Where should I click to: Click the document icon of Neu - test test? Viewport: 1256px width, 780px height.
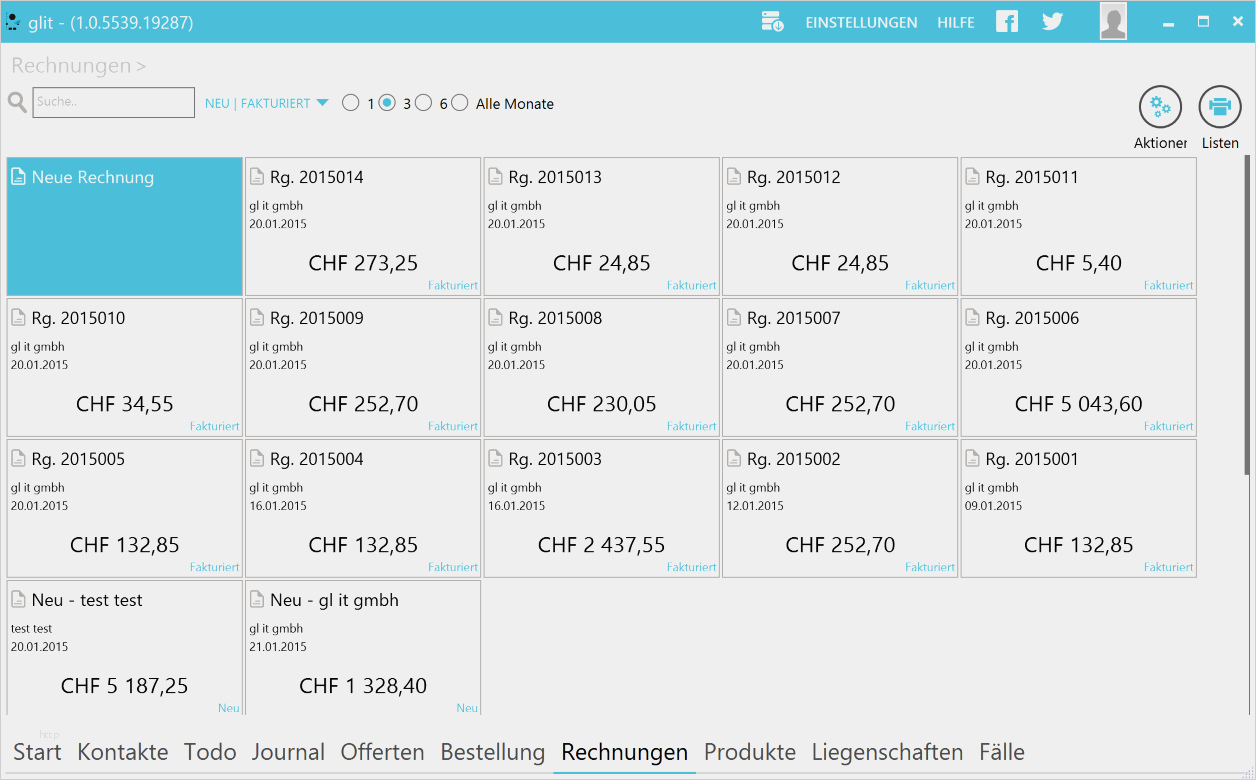tap(18, 600)
